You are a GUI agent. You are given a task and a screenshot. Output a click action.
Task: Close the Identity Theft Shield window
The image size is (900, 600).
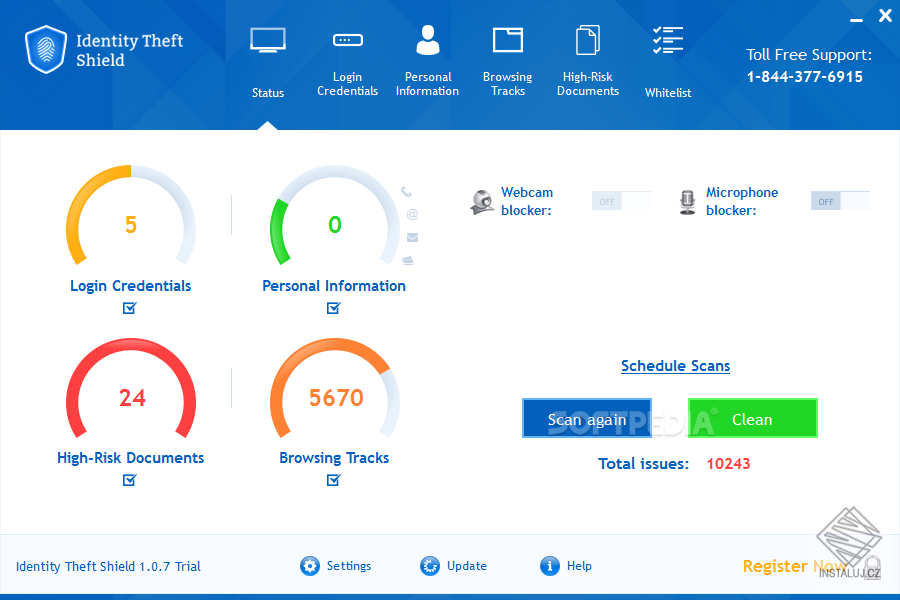pyautogui.click(x=885, y=16)
